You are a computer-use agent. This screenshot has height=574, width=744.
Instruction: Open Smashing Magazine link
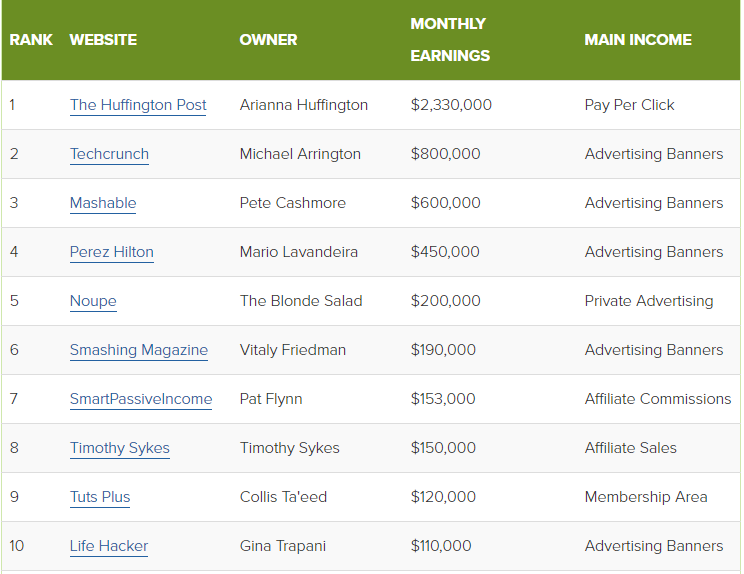[x=139, y=350]
